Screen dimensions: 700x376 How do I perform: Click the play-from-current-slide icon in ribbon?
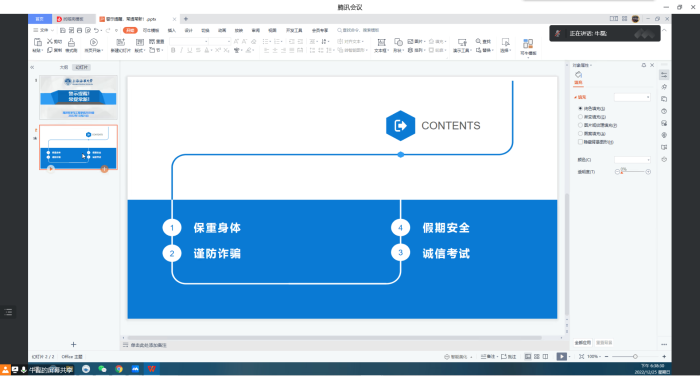94,42
